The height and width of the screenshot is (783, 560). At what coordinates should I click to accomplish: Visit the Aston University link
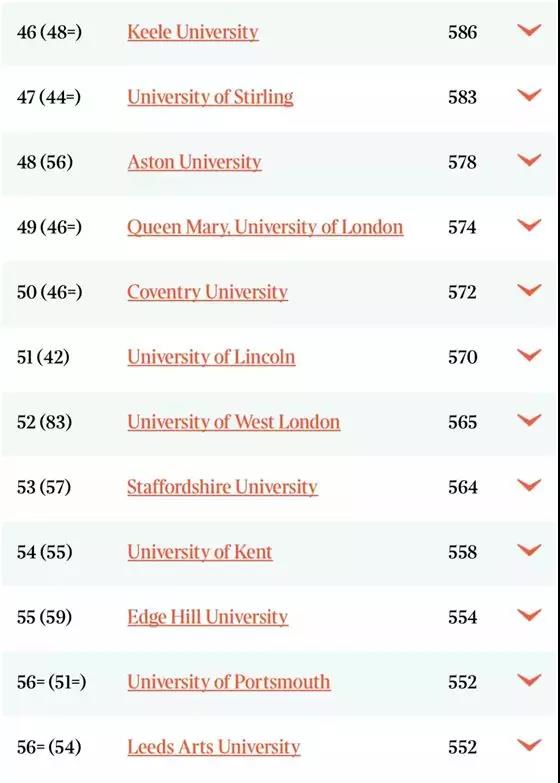tap(194, 162)
